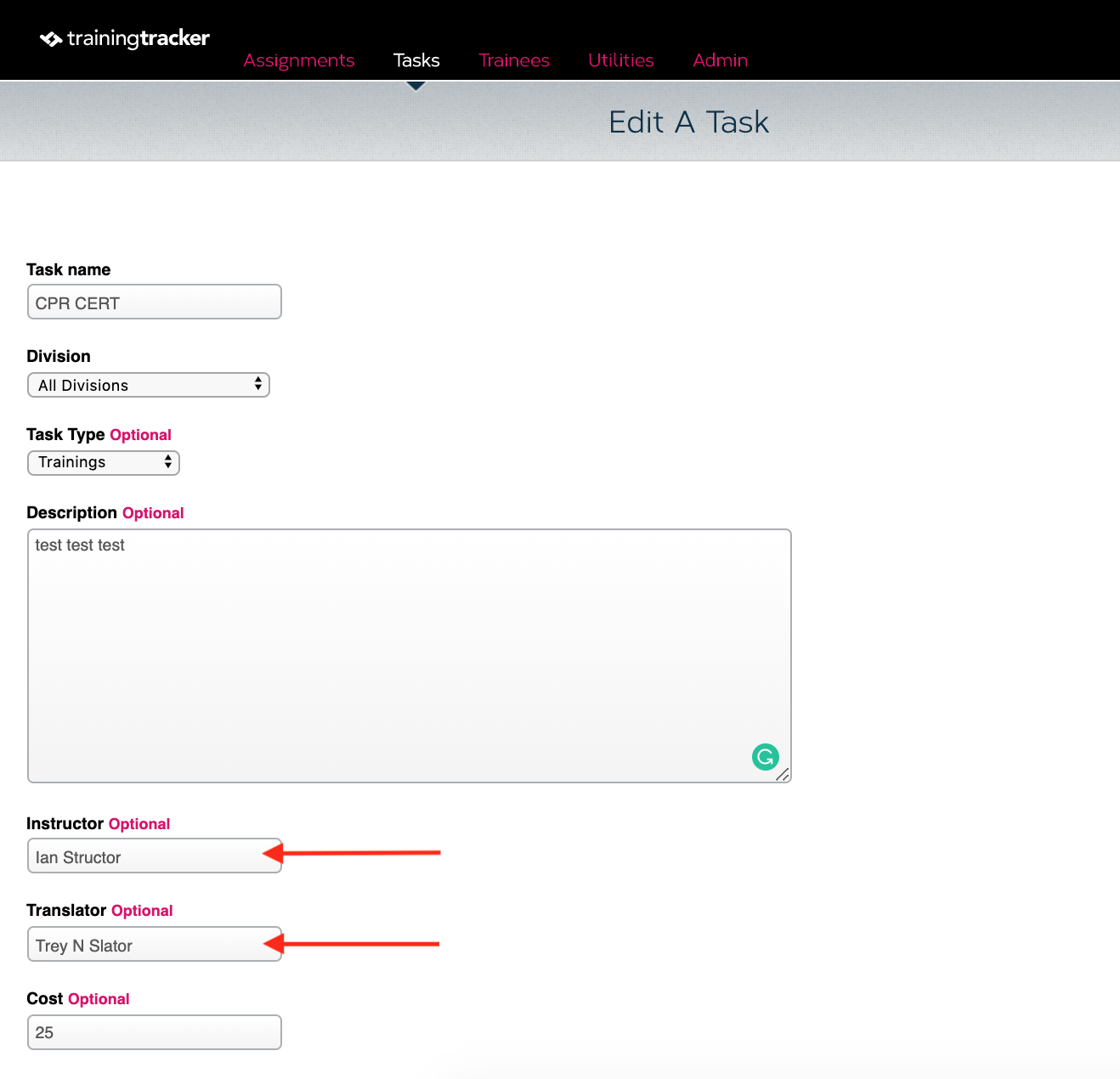Click the Task name field with CPR CERT
Viewport: 1120px width, 1079px height.
coord(155,302)
